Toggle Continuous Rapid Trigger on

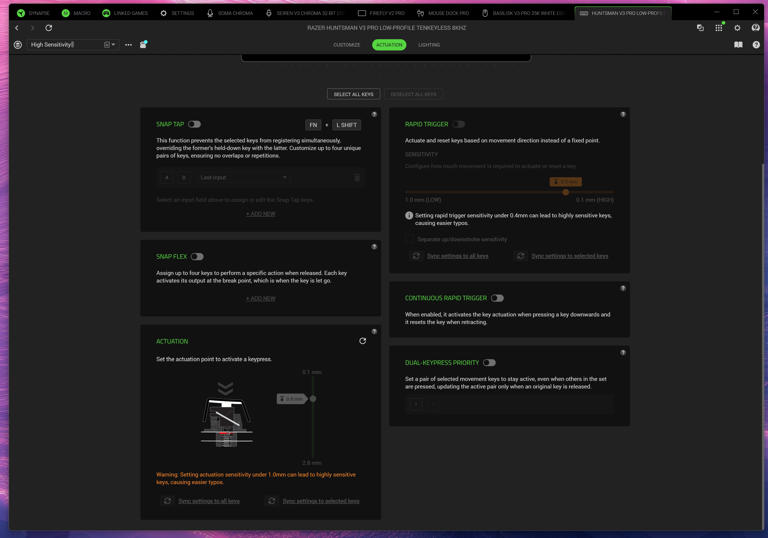click(497, 298)
